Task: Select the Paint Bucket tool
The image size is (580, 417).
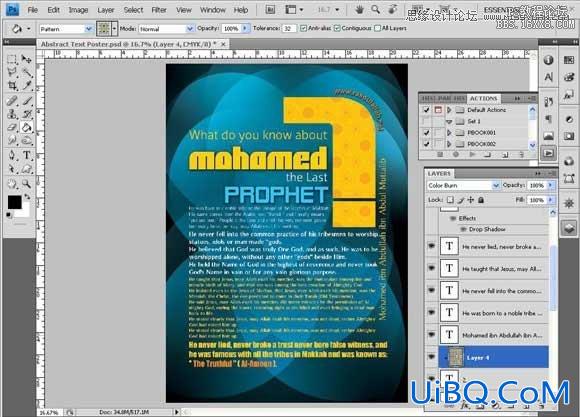Action: coord(27,127)
